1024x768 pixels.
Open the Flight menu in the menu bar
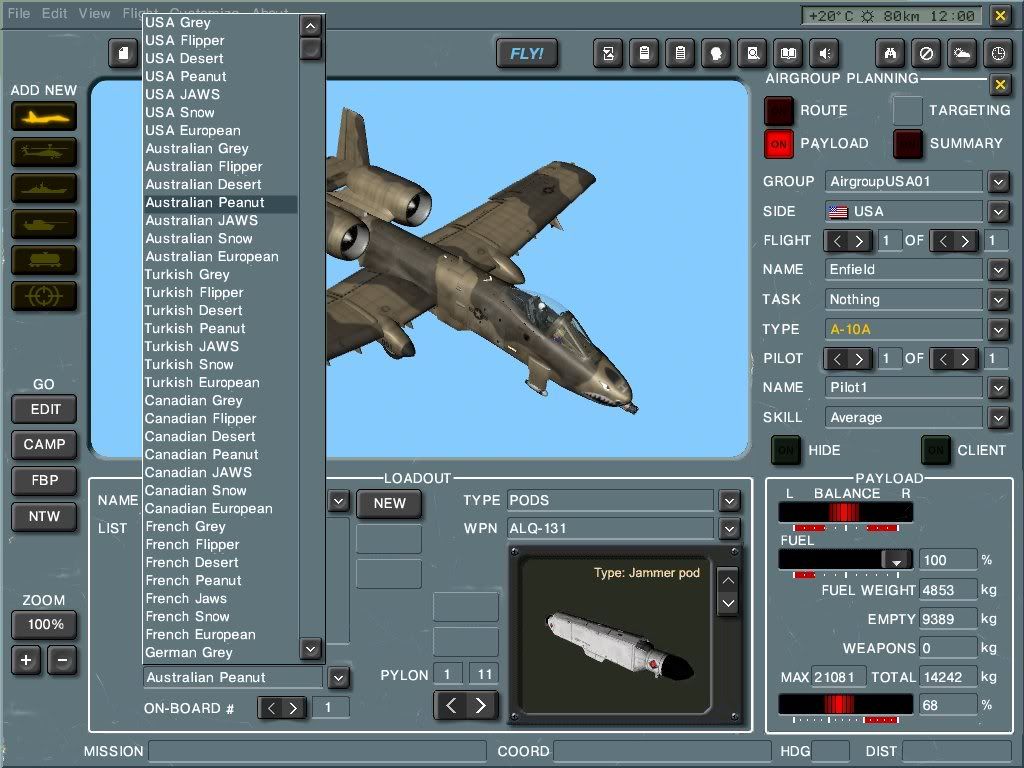click(138, 13)
